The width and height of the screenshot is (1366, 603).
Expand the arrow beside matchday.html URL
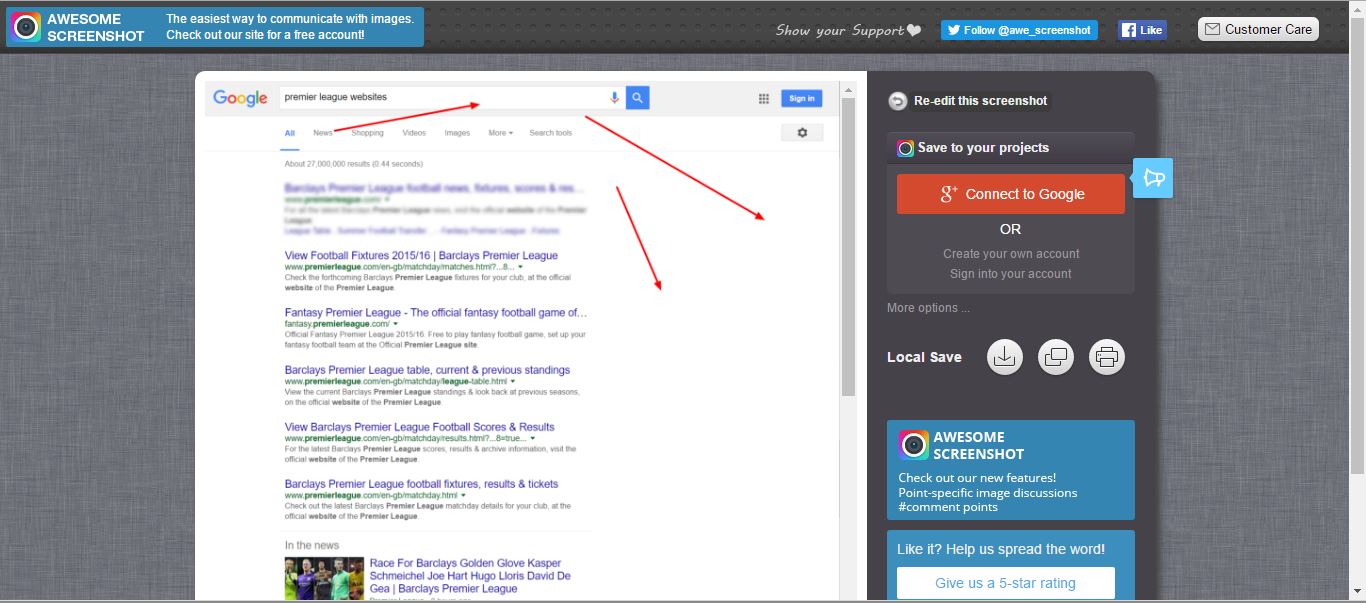(465, 496)
